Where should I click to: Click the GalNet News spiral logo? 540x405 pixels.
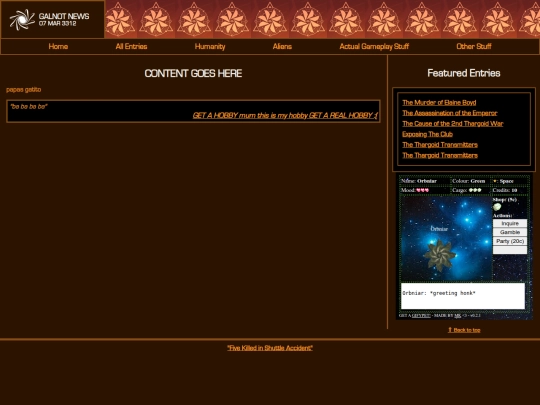coord(22,19)
